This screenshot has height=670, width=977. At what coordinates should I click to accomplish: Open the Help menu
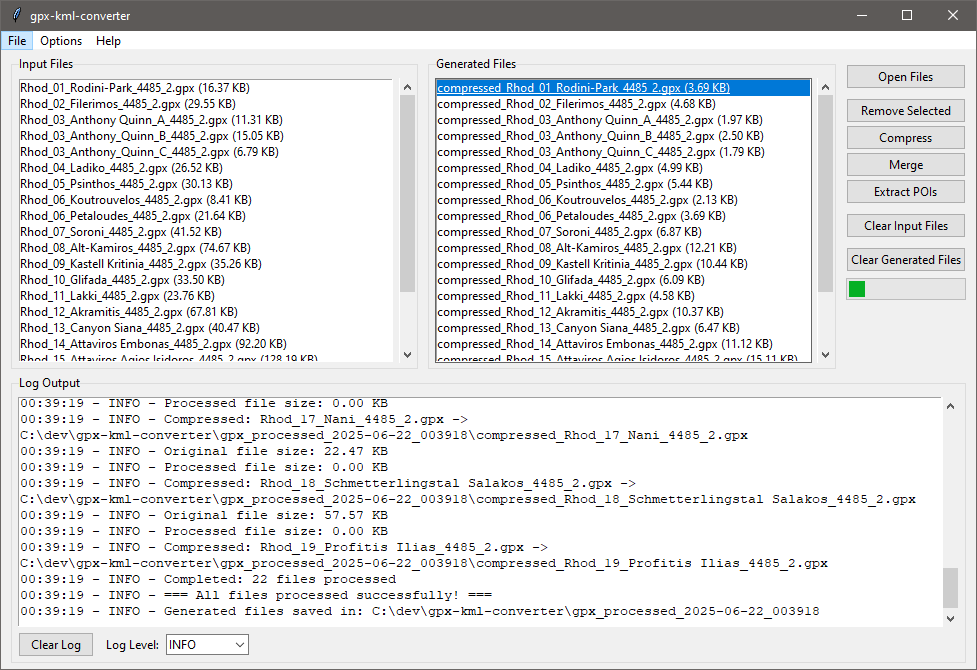pos(108,41)
